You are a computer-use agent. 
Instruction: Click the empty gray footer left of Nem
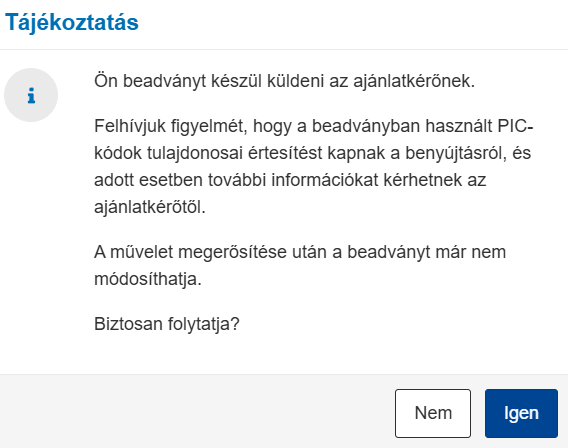click(x=196, y=413)
